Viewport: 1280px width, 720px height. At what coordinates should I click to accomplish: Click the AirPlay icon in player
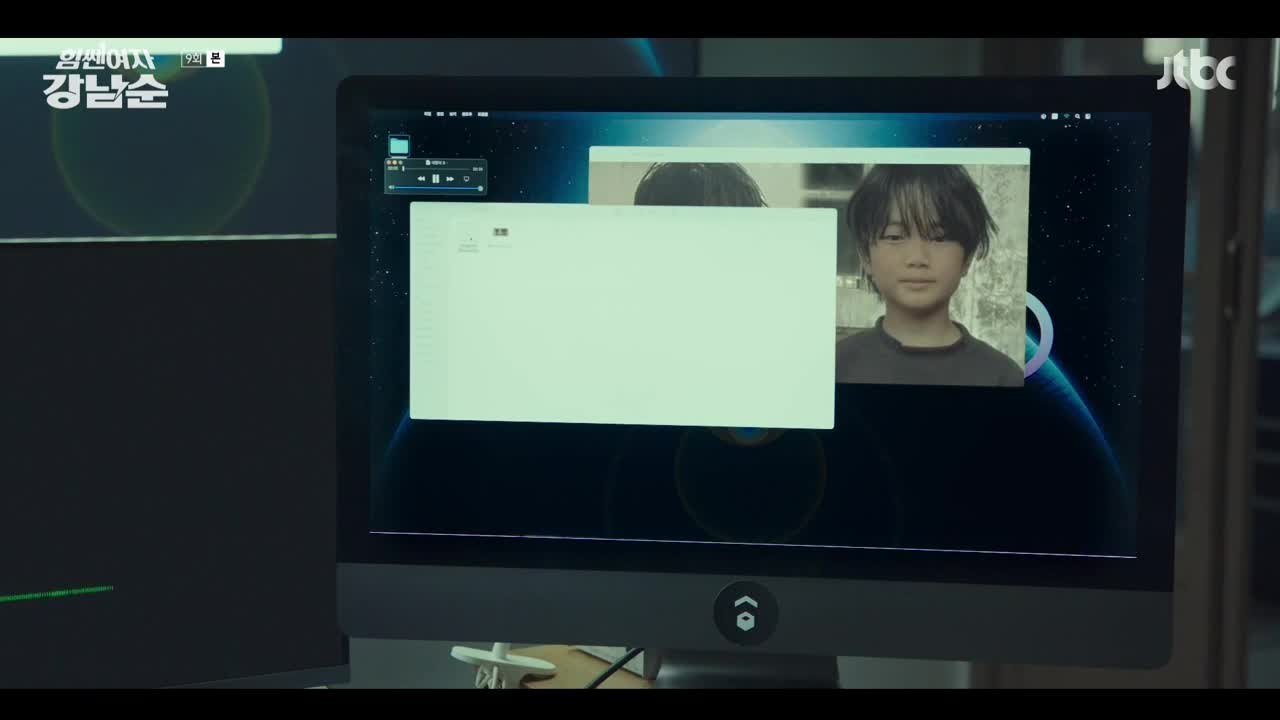(x=466, y=178)
